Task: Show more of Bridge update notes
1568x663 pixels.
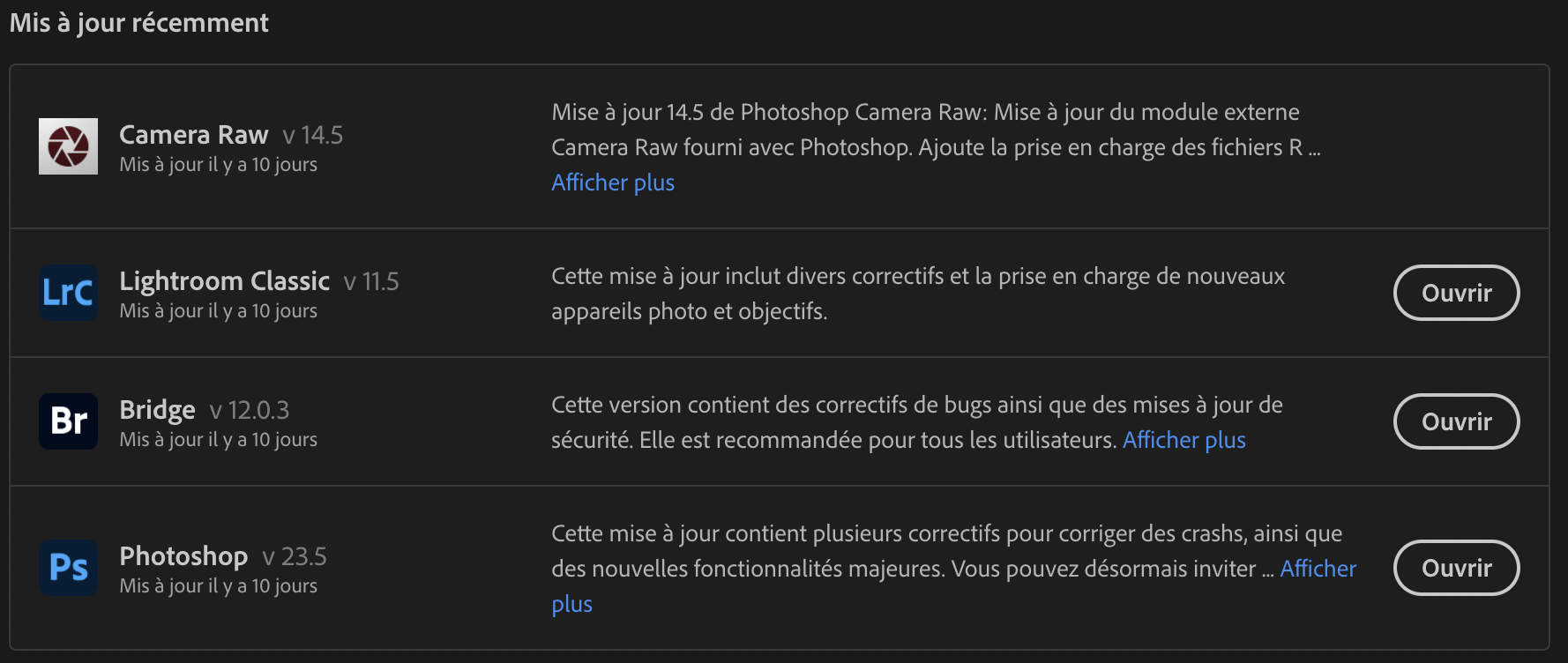Action: [1183, 440]
